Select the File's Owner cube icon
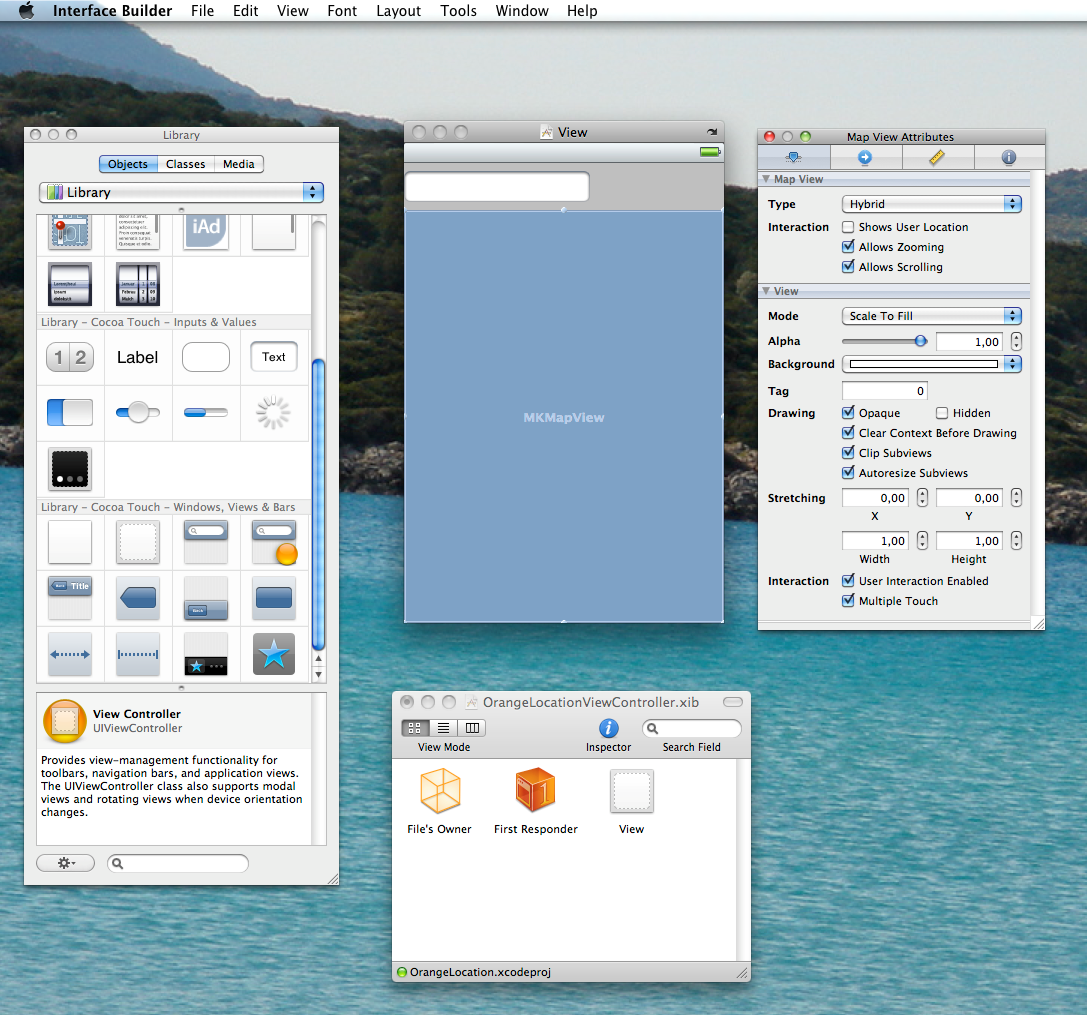 point(440,792)
